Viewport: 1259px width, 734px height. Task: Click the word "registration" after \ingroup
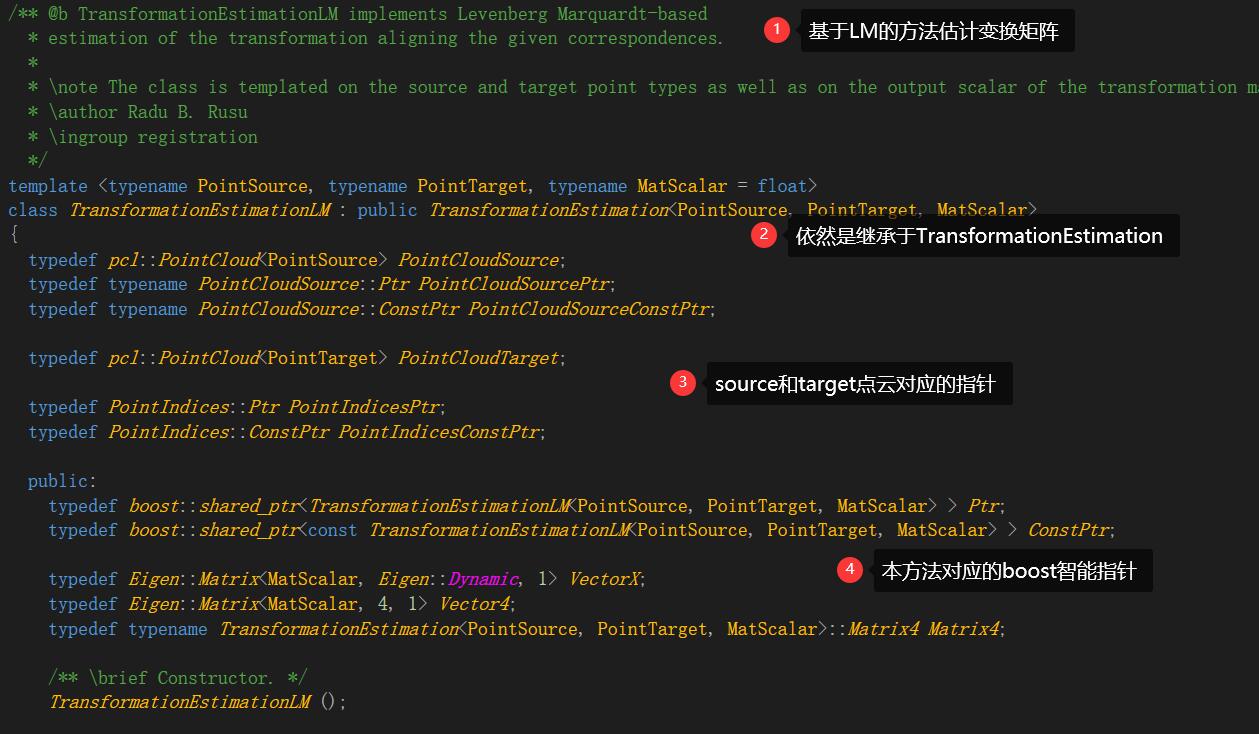[x=198, y=137]
